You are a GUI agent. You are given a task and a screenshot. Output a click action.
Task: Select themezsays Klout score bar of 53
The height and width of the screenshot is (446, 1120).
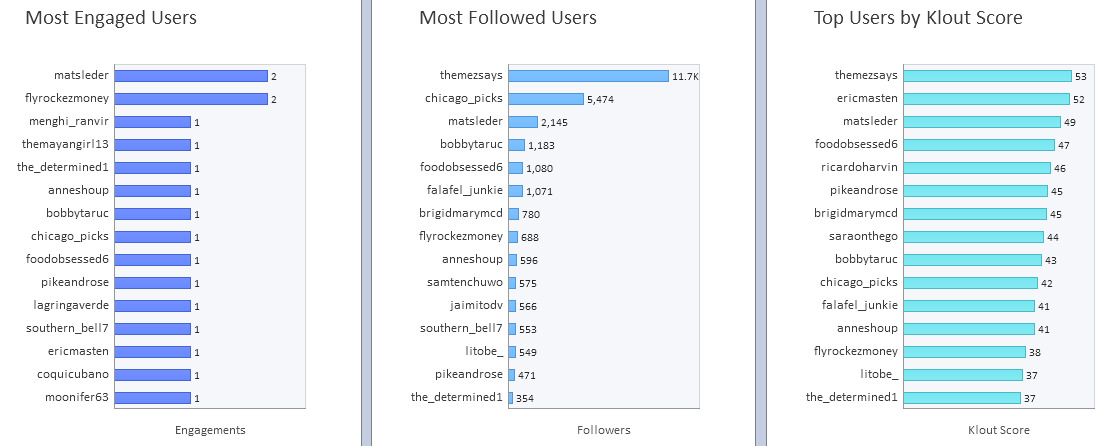pos(987,76)
